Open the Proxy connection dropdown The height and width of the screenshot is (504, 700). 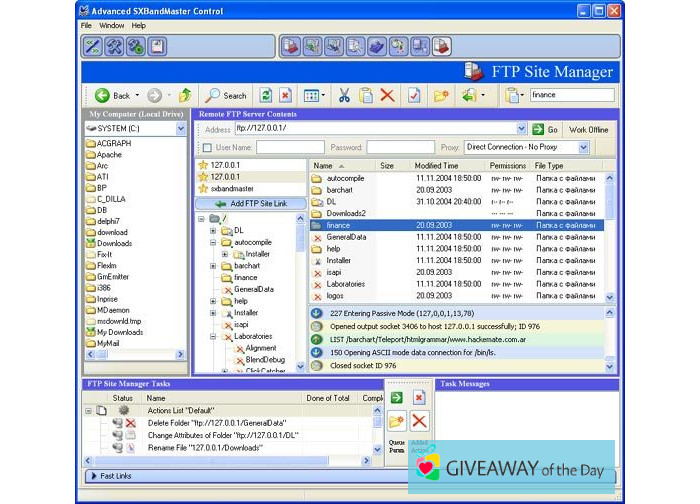click(583, 147)
